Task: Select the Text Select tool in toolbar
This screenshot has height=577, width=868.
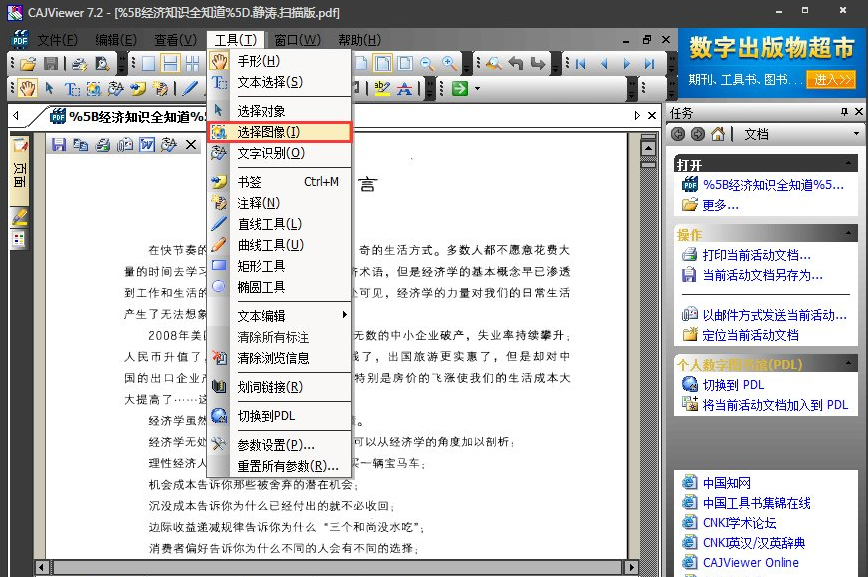Action: click(72, 88)
